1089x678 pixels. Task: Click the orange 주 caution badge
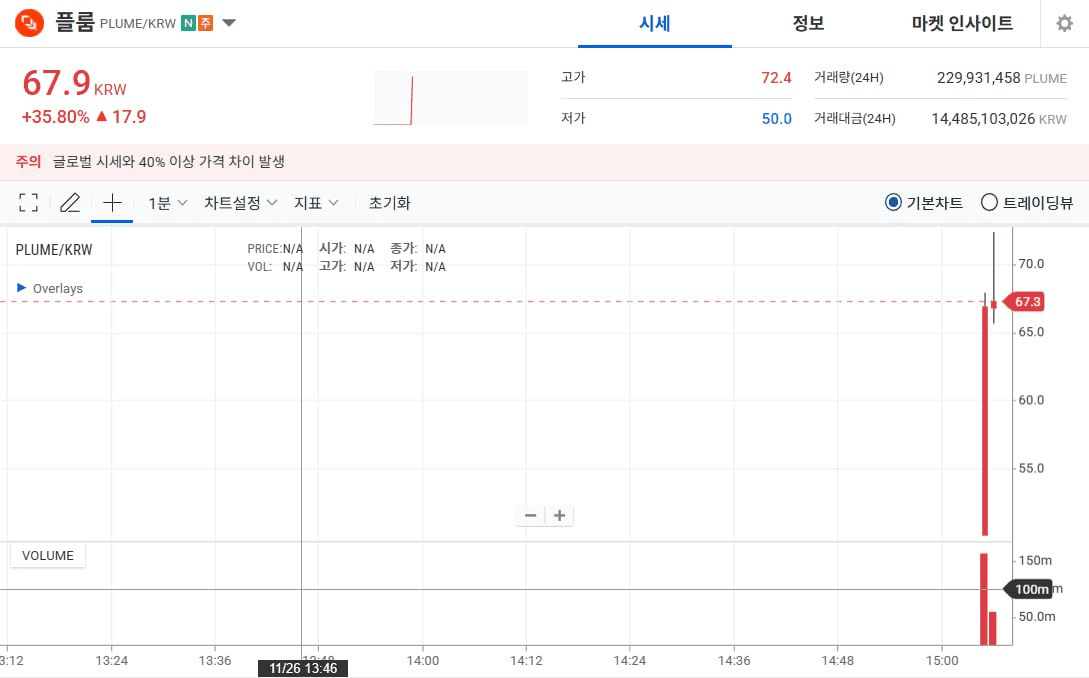(205, 23)
